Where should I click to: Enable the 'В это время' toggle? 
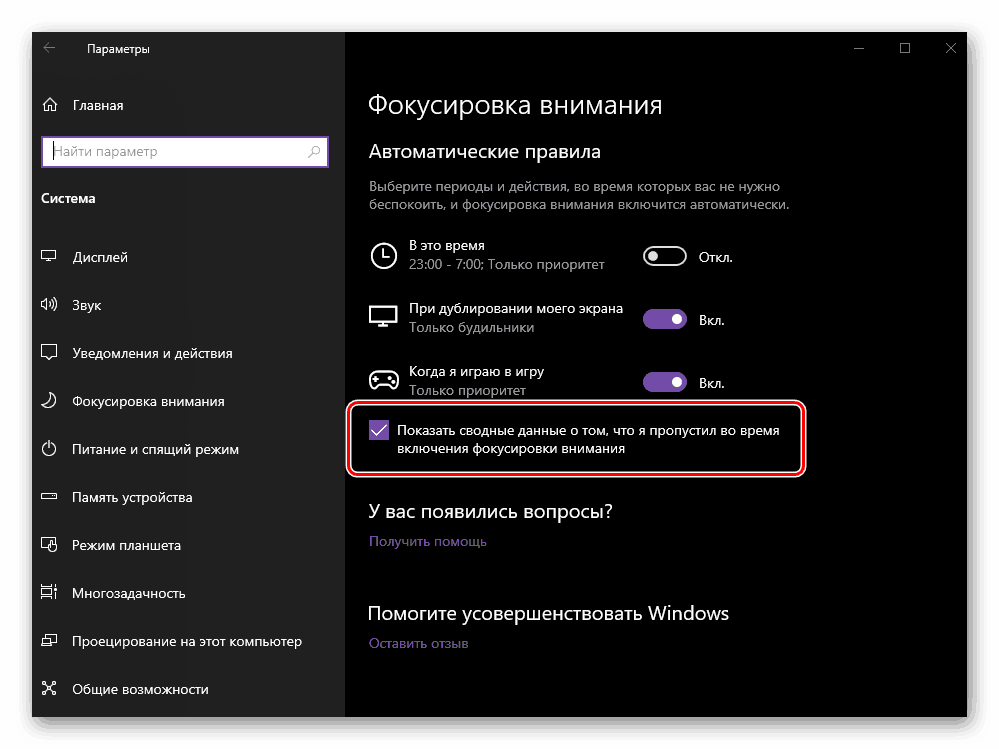[665, 257]
